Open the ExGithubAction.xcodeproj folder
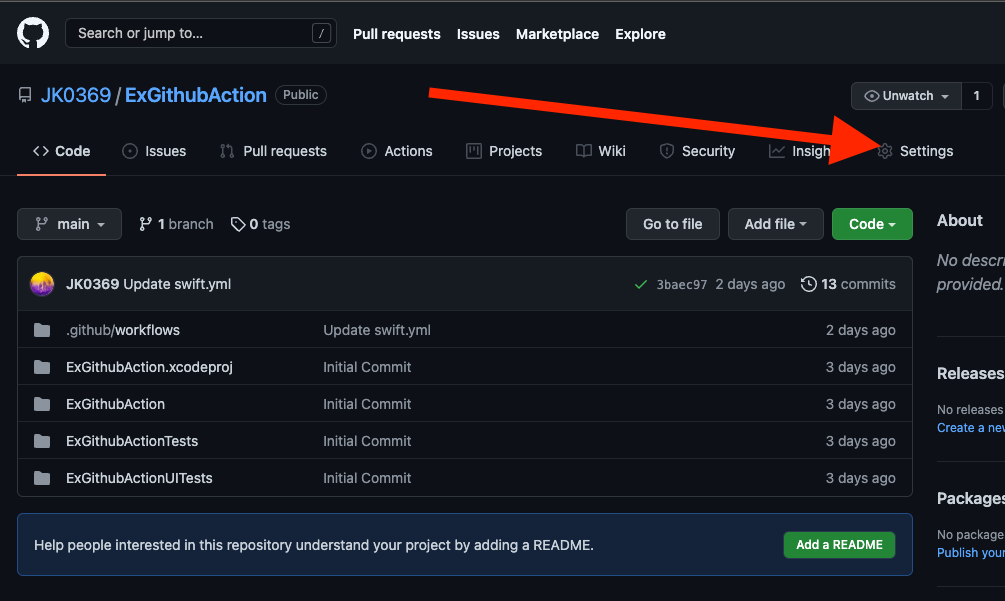The width and height of the screenshot is (1005, 601). coord(149,367)
